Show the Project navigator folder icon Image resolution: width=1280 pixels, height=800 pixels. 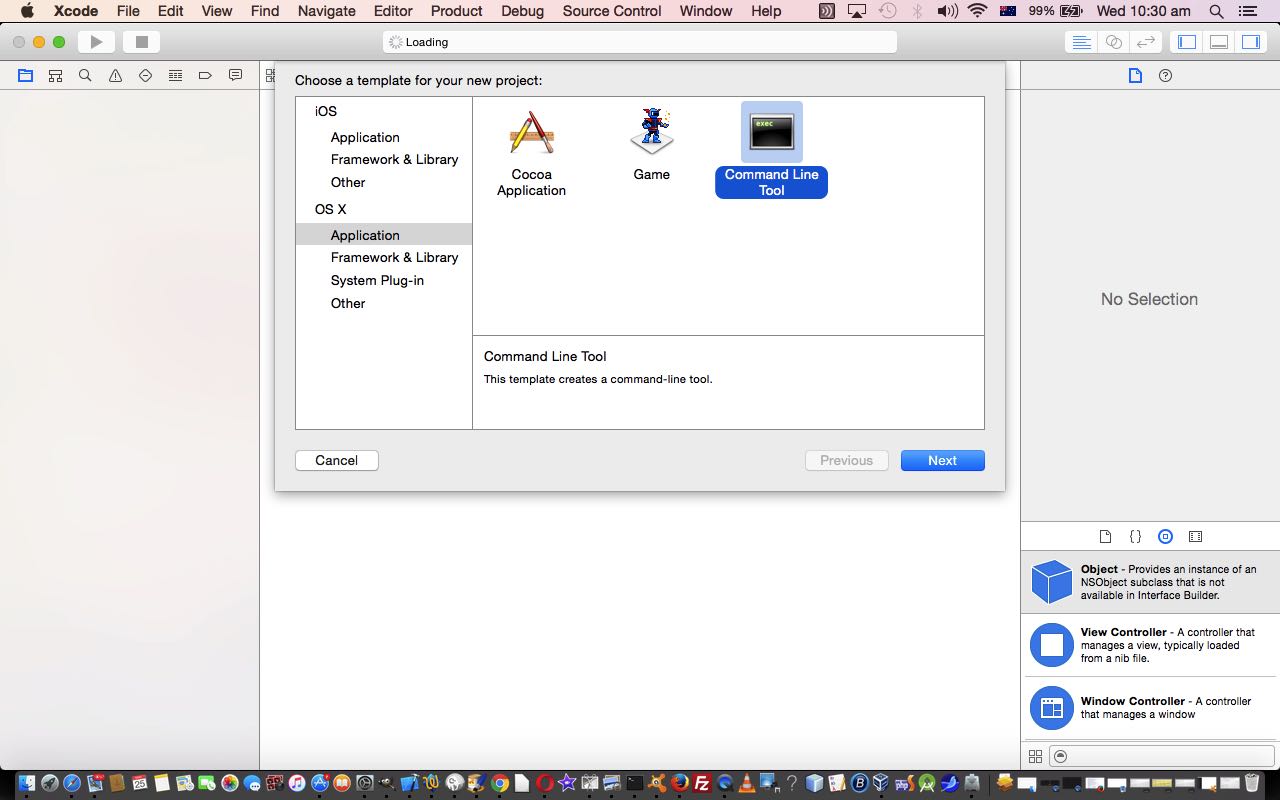click(25, 75)
